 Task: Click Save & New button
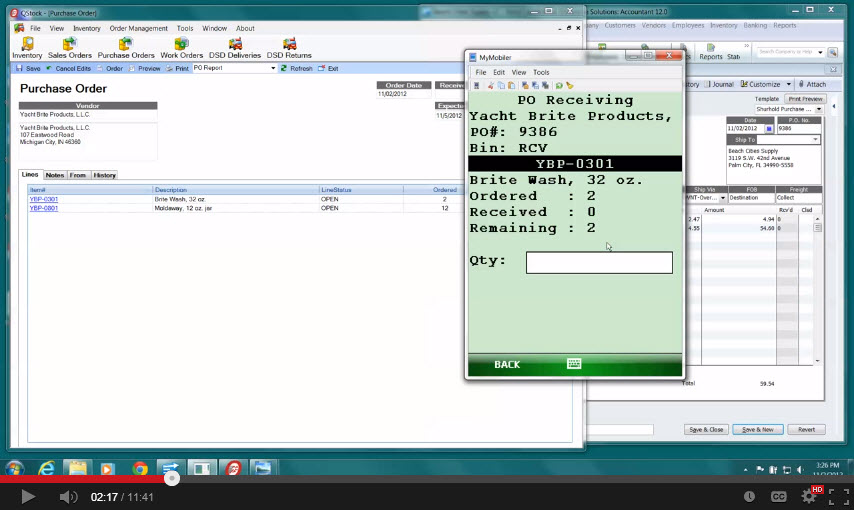(x=758, y=429)
